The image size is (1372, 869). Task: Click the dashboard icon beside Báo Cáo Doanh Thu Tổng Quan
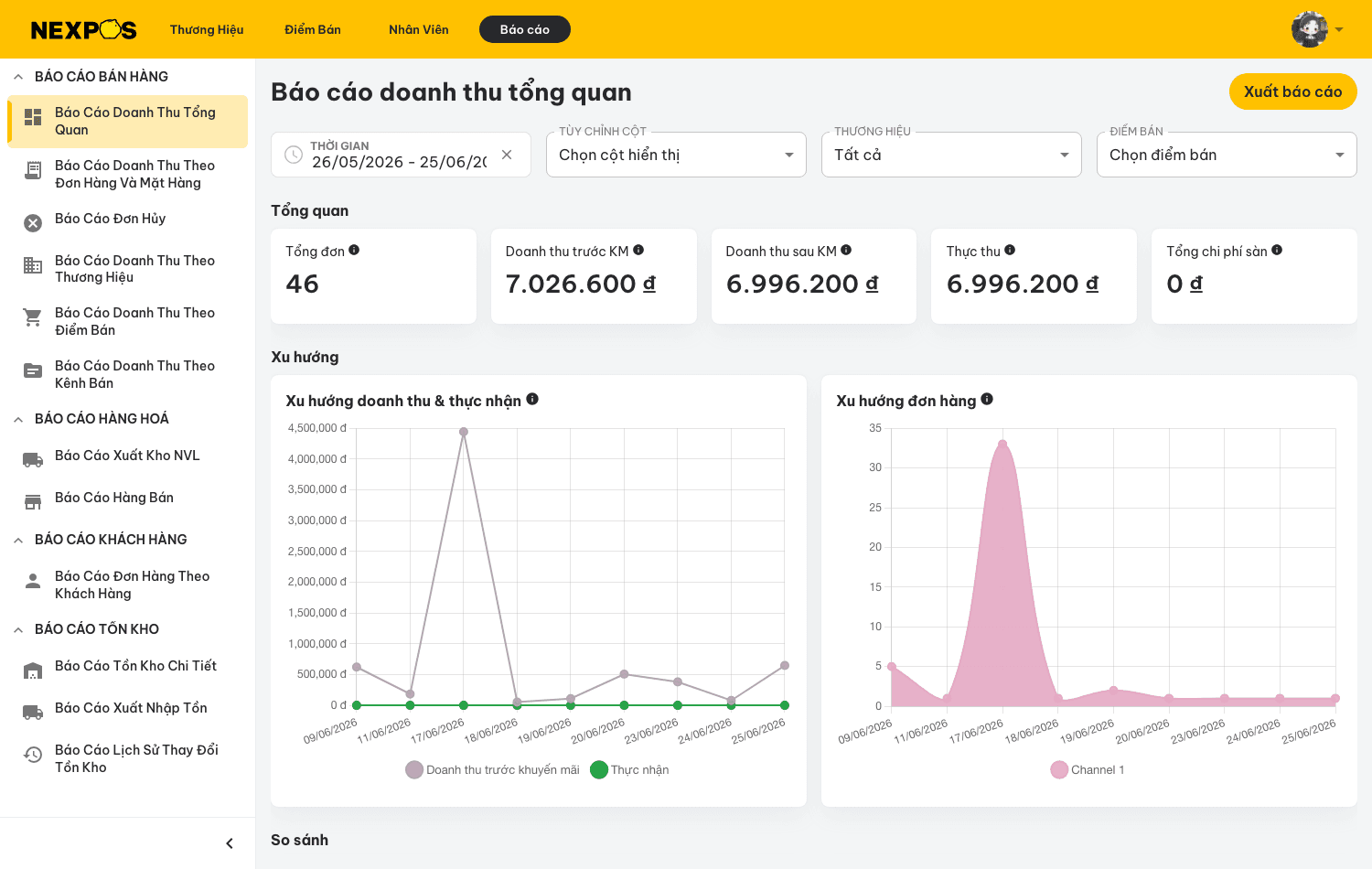click(33, 117)
